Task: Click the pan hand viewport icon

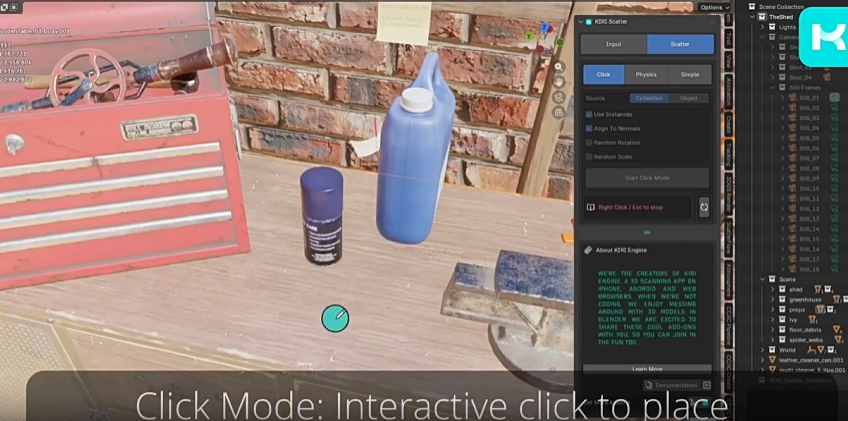Action: tap(560, 82)
